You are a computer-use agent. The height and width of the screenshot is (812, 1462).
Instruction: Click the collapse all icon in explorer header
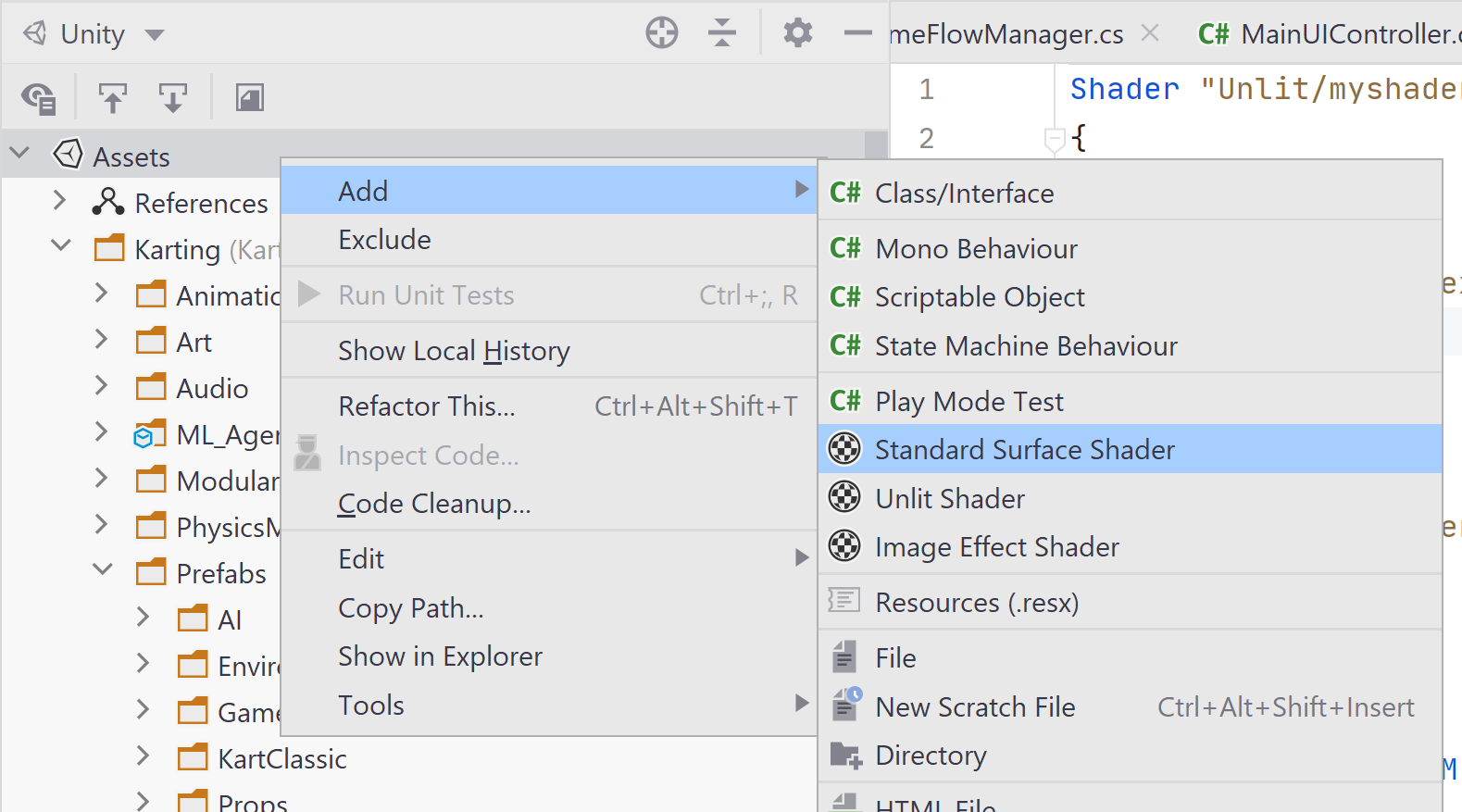721,33
